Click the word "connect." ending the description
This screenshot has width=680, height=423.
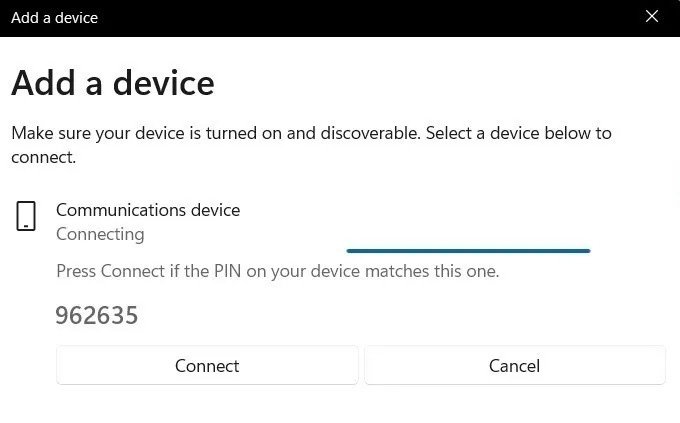click(43, 157)
